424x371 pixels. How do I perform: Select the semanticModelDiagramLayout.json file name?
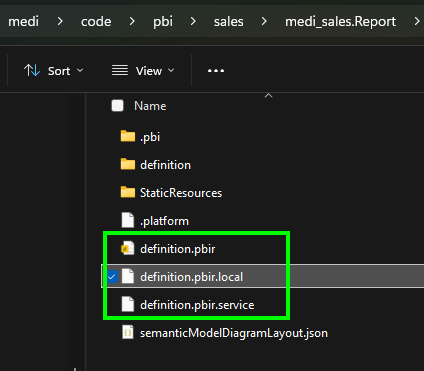point(234,333)
